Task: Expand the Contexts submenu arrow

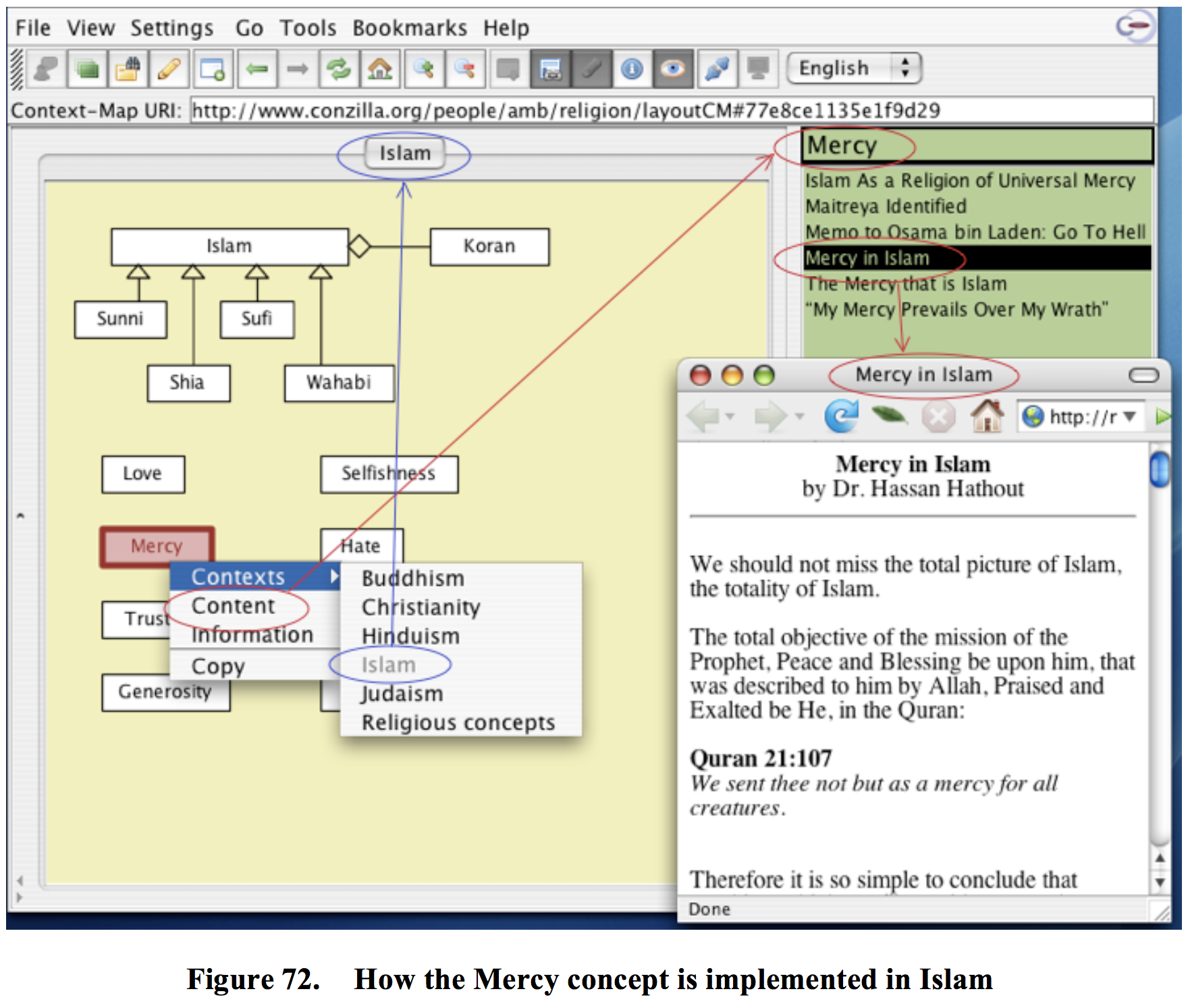Action: coord(333,577)
